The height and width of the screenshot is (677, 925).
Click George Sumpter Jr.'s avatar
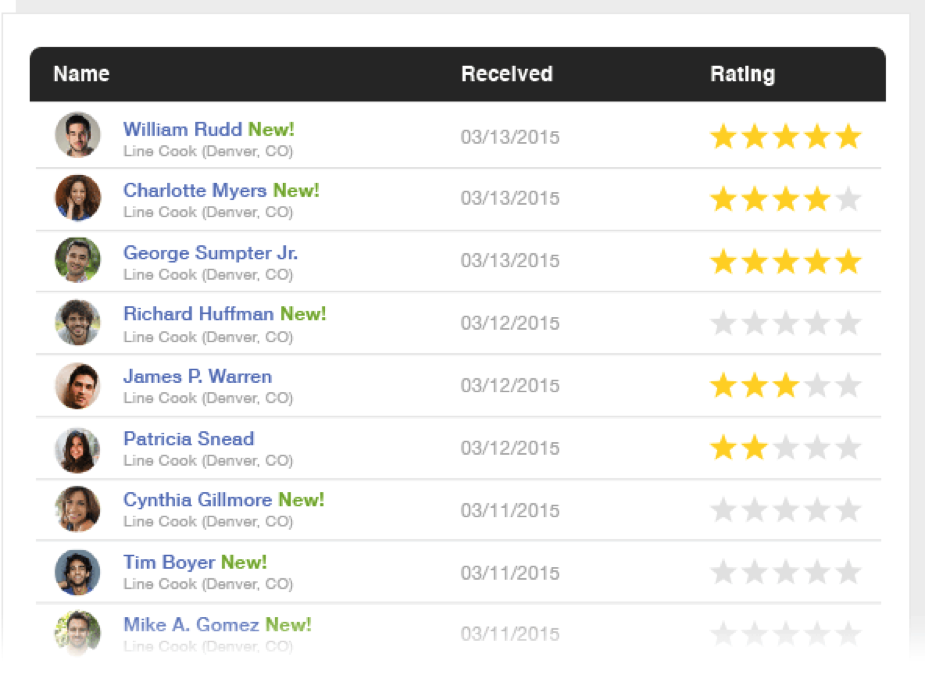pyautogui.click(x=77, y=259)
